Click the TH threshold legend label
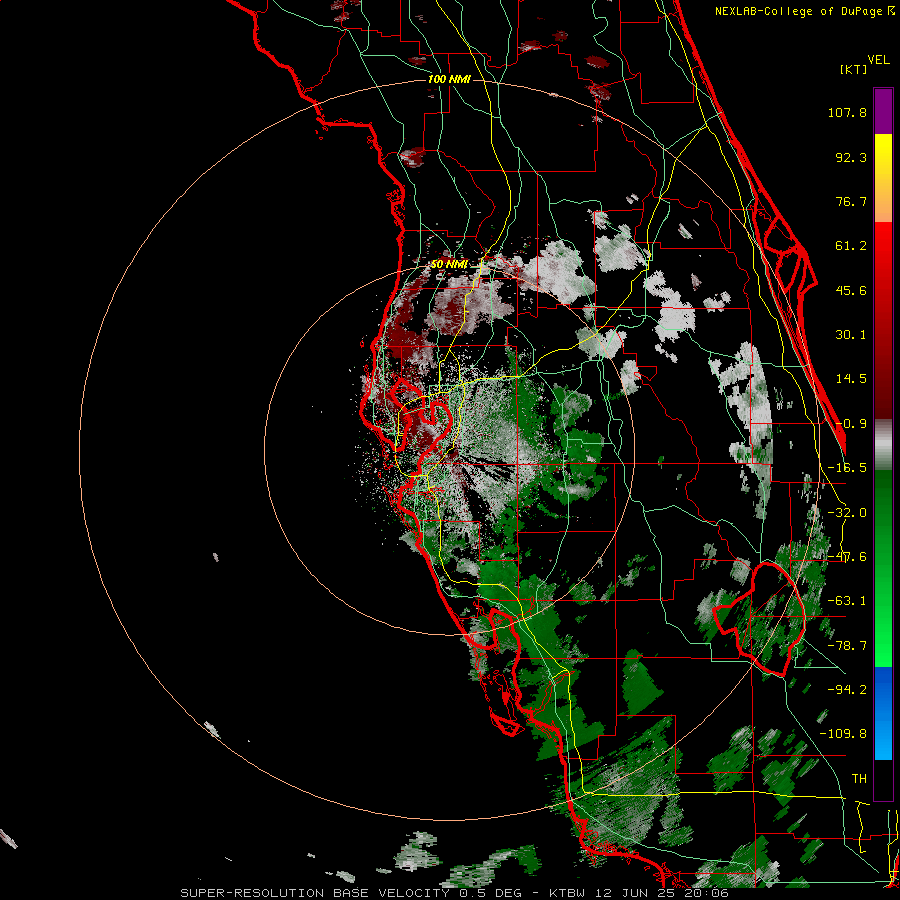This screenshot has height=900, width=900. click(x=859, y=779)
